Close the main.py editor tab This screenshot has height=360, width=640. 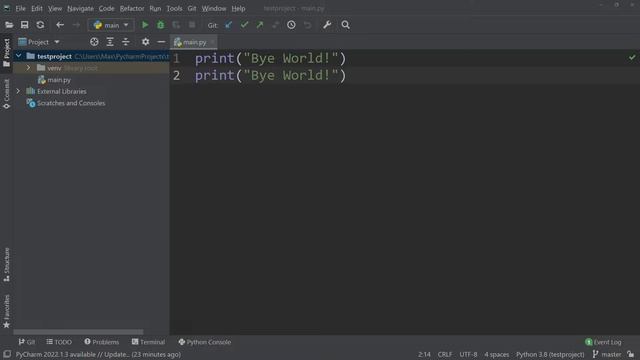[213, 42]
